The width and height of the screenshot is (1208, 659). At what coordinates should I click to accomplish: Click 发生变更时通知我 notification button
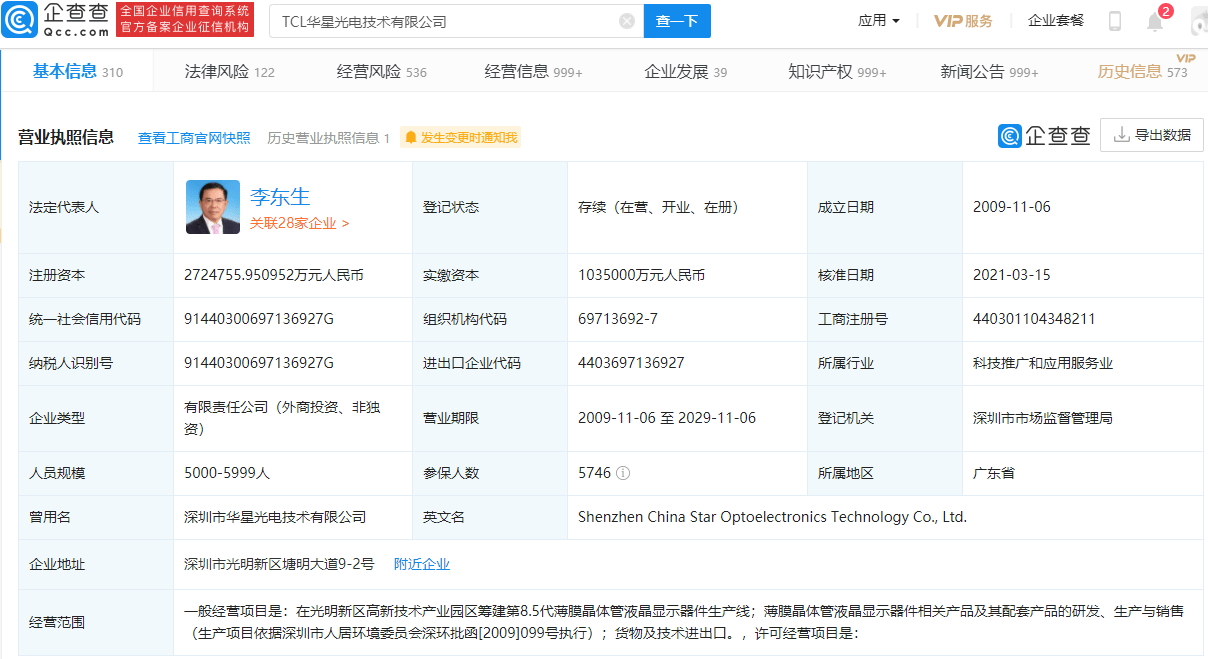(461, 138)
